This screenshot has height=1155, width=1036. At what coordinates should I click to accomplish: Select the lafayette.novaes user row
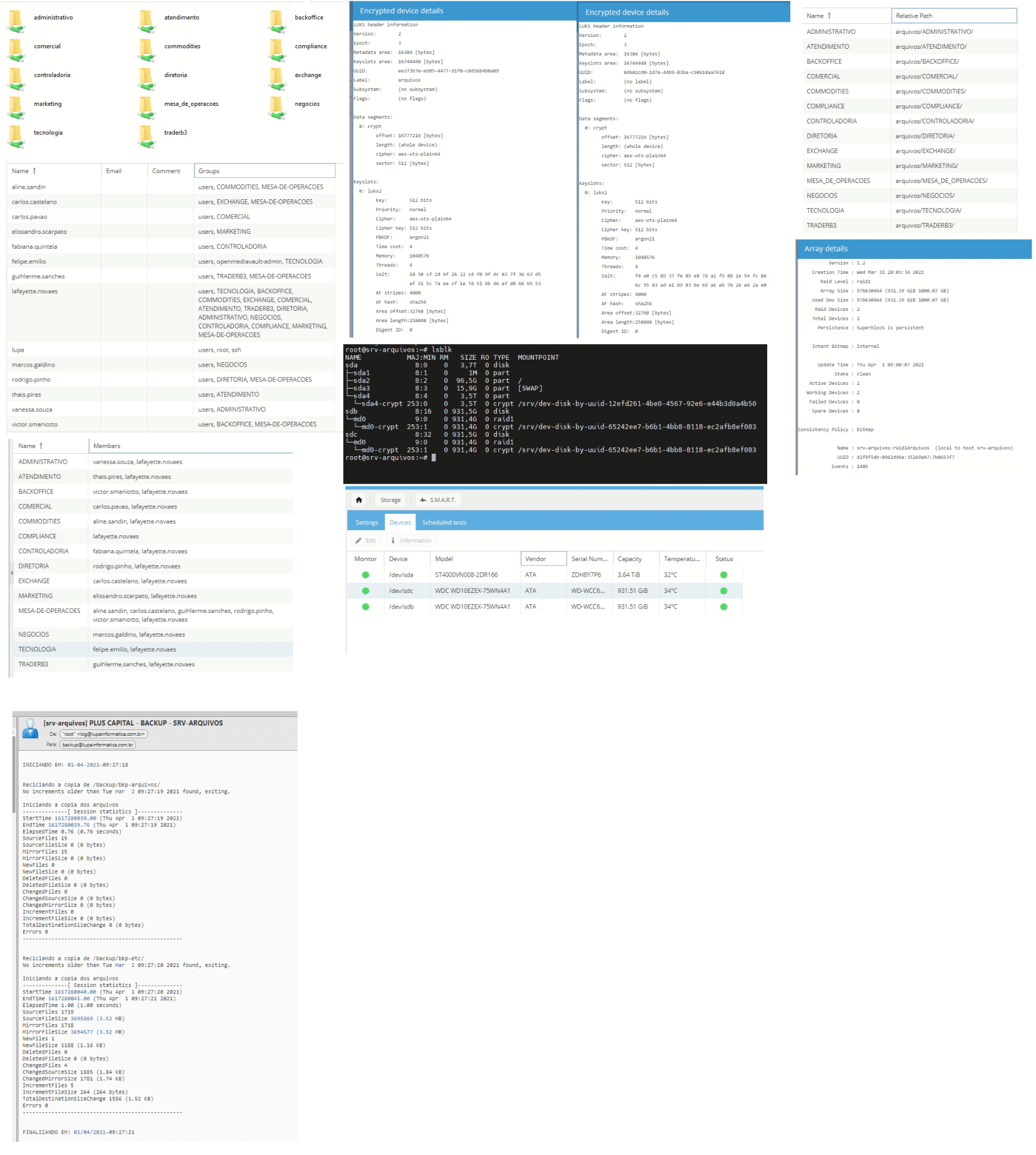[170, 313]
